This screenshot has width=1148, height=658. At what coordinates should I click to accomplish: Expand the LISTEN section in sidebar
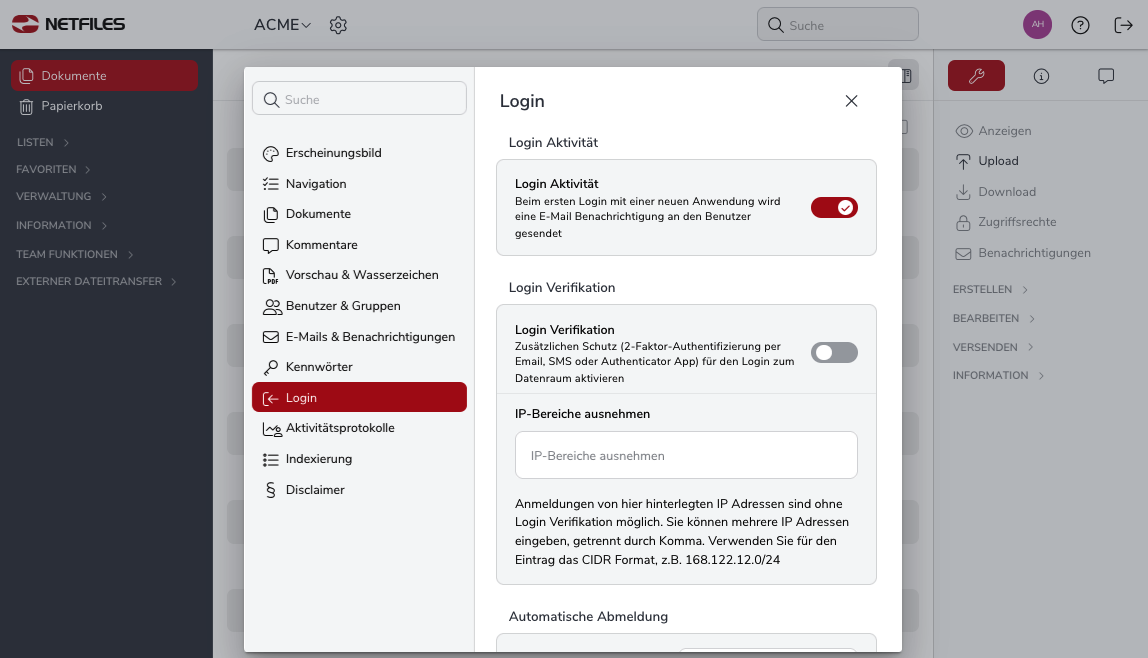[x=43, y=143]
